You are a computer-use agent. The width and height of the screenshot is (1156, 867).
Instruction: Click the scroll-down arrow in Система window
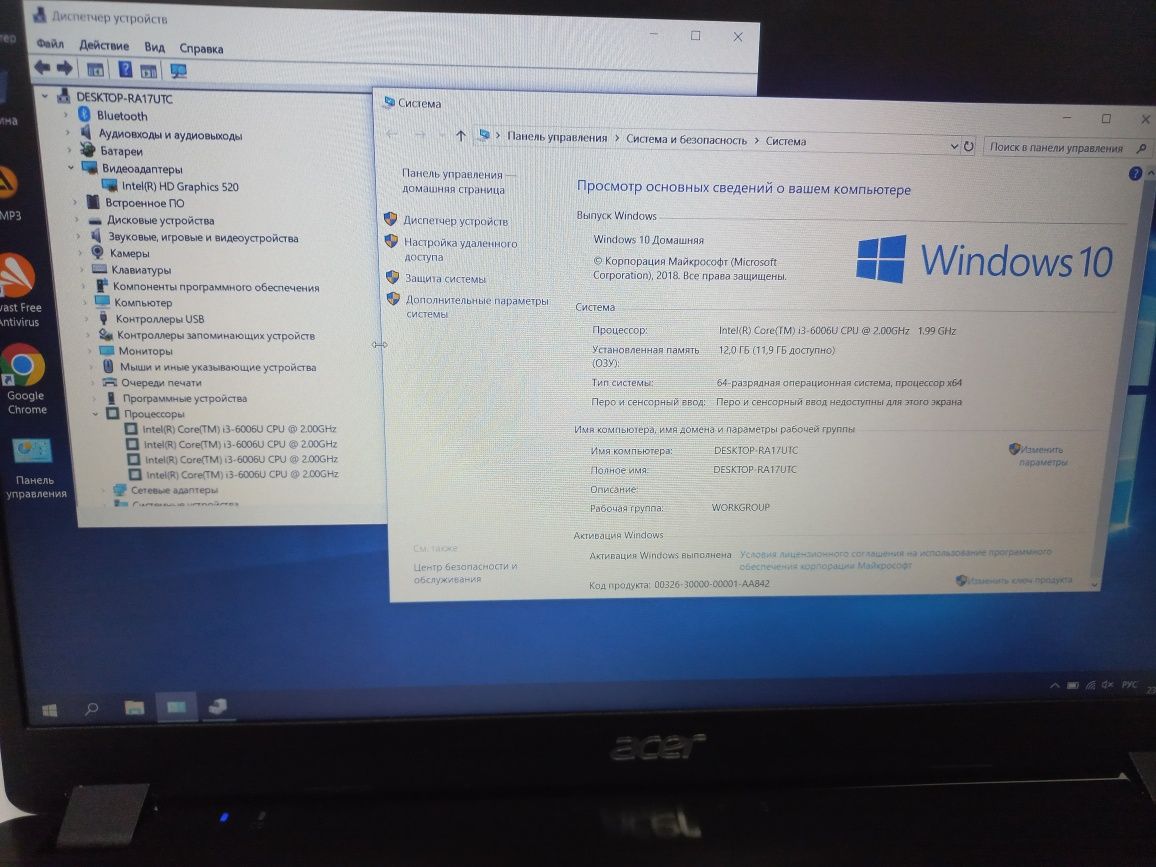click(x=1094, y=585)
